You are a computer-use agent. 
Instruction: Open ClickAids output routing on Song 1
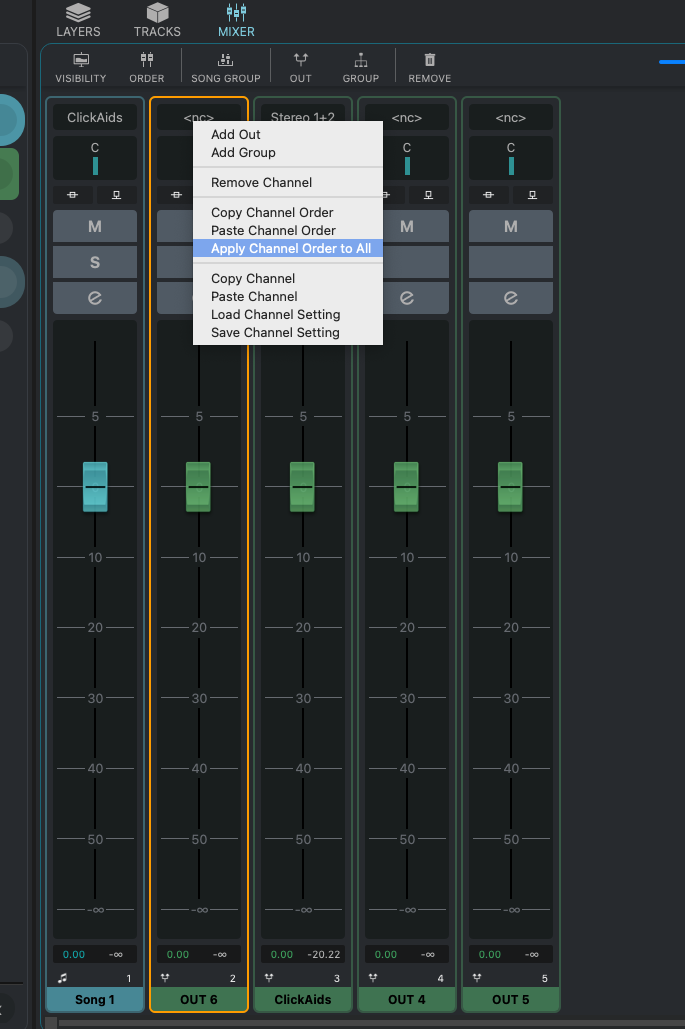pyautogui.click(x=95, y=117)
